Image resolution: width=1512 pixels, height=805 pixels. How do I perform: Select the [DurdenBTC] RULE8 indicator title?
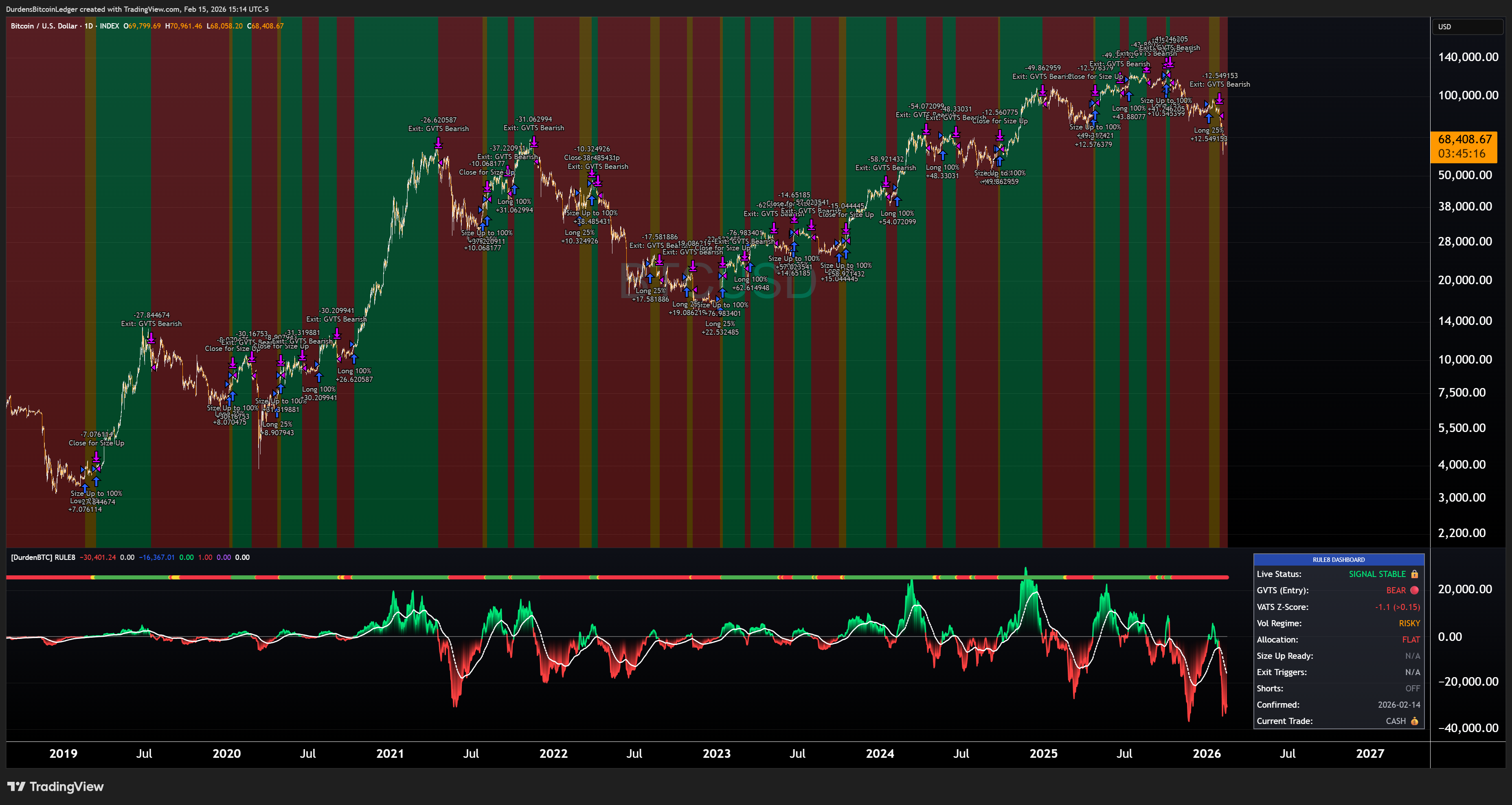[x=43, y=557]
